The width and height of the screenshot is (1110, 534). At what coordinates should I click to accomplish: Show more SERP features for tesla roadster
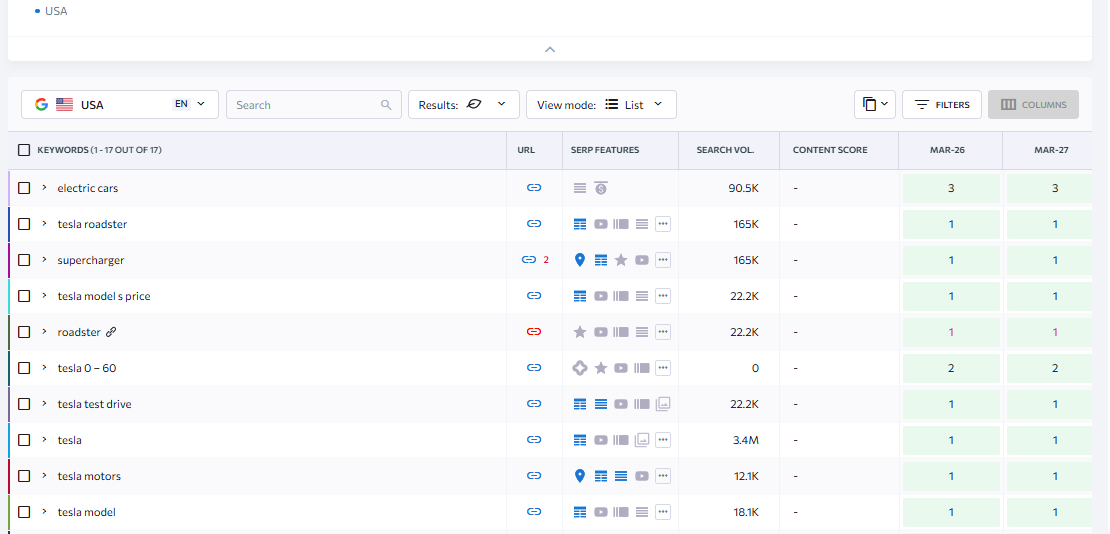(663, 224)
